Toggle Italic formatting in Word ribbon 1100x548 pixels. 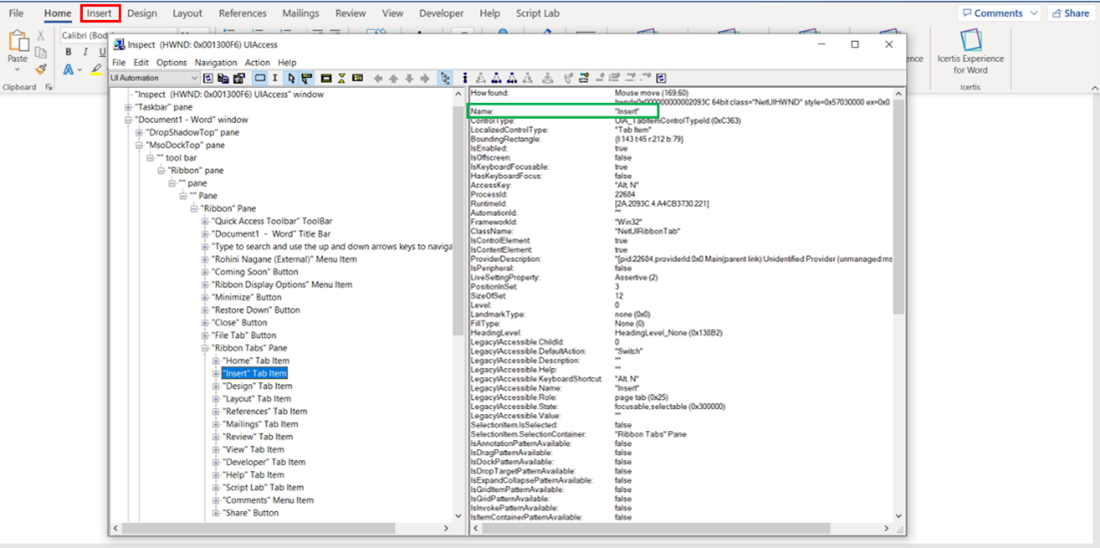pos(85,52)
